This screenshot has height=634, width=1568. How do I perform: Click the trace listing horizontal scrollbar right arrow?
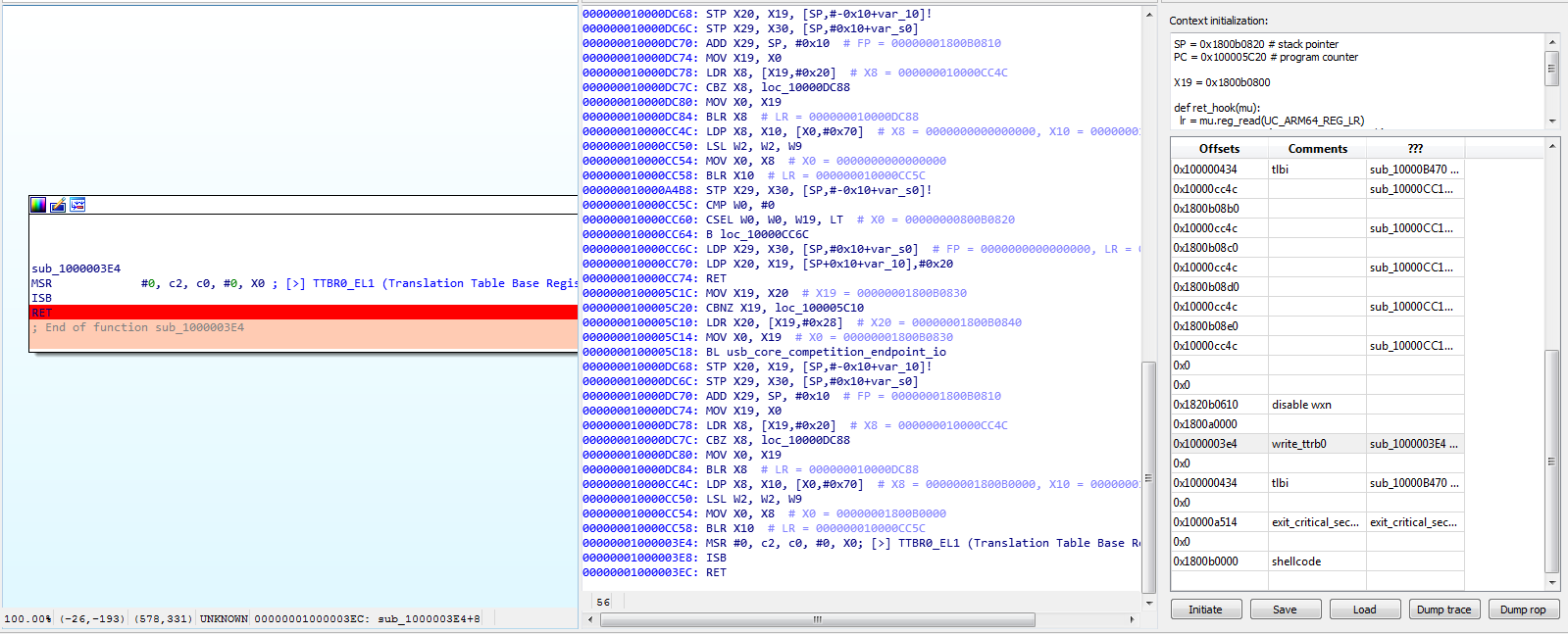tap(1132, 619)
